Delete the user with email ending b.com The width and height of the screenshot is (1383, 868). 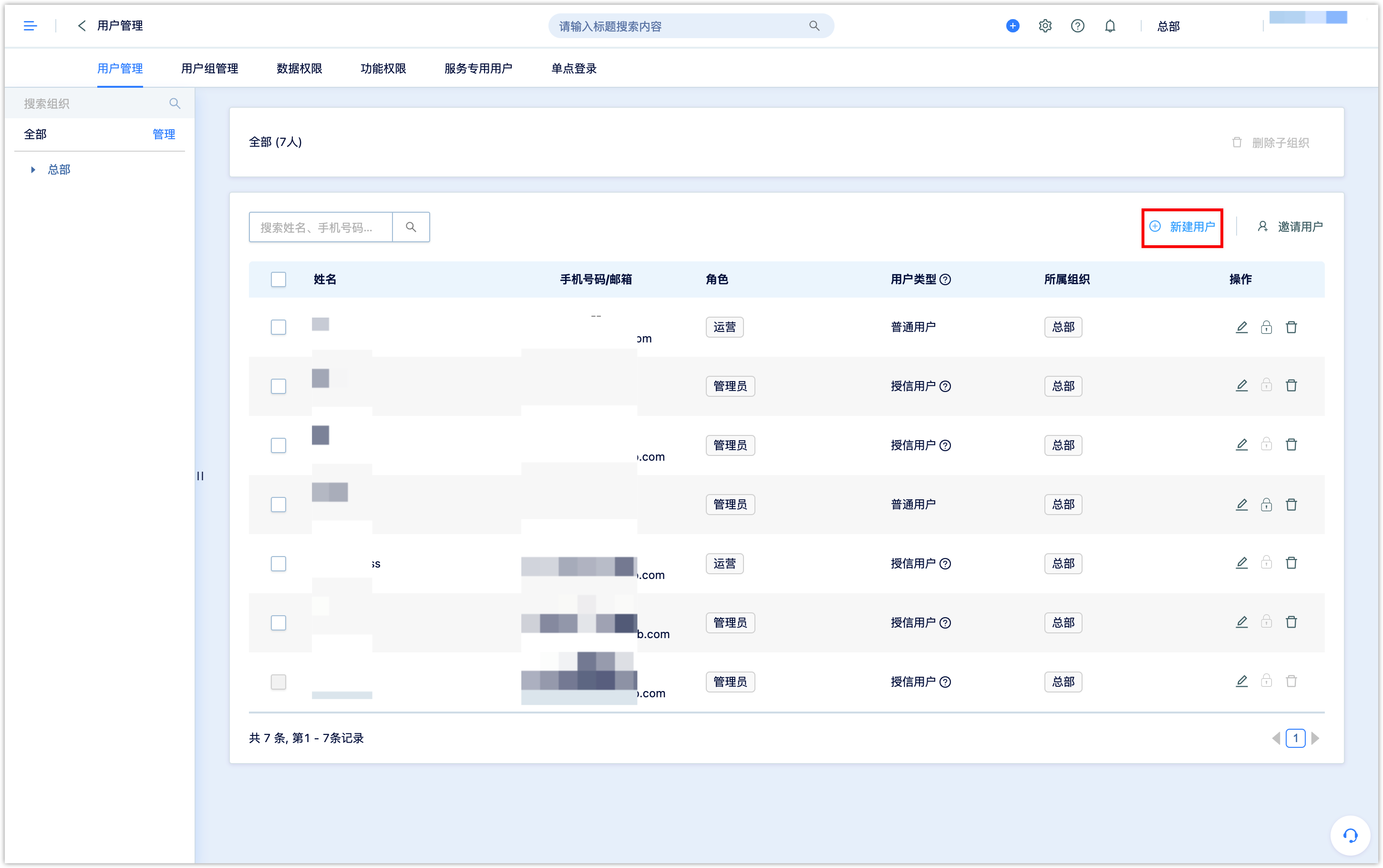(x=1291, y=622)
